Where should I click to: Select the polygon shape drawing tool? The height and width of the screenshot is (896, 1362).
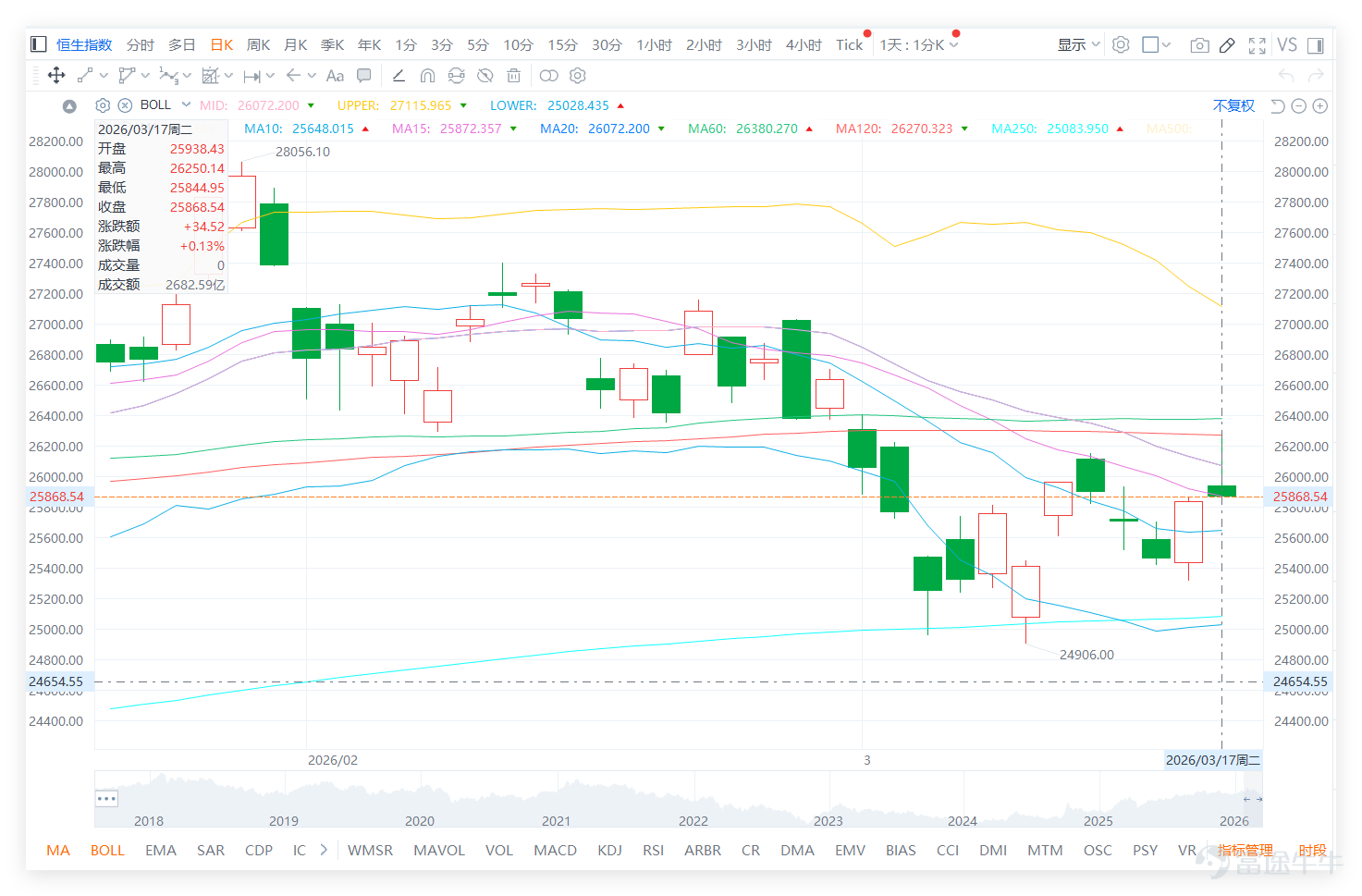tap(127, 76)
